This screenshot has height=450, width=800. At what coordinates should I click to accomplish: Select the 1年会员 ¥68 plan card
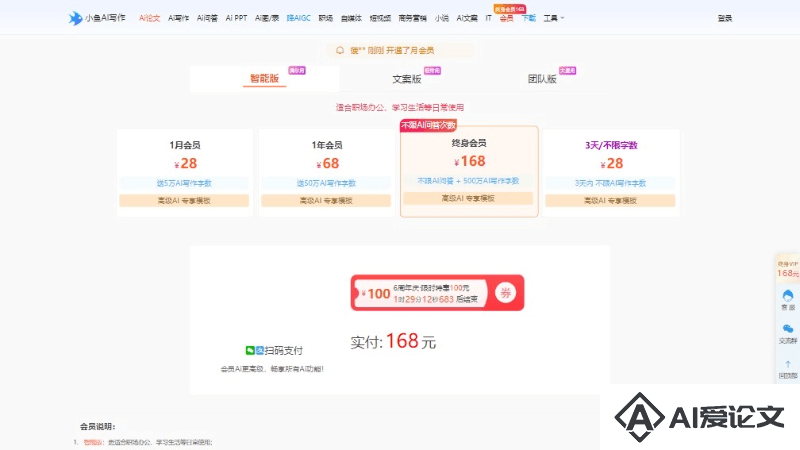coord(327,173)
